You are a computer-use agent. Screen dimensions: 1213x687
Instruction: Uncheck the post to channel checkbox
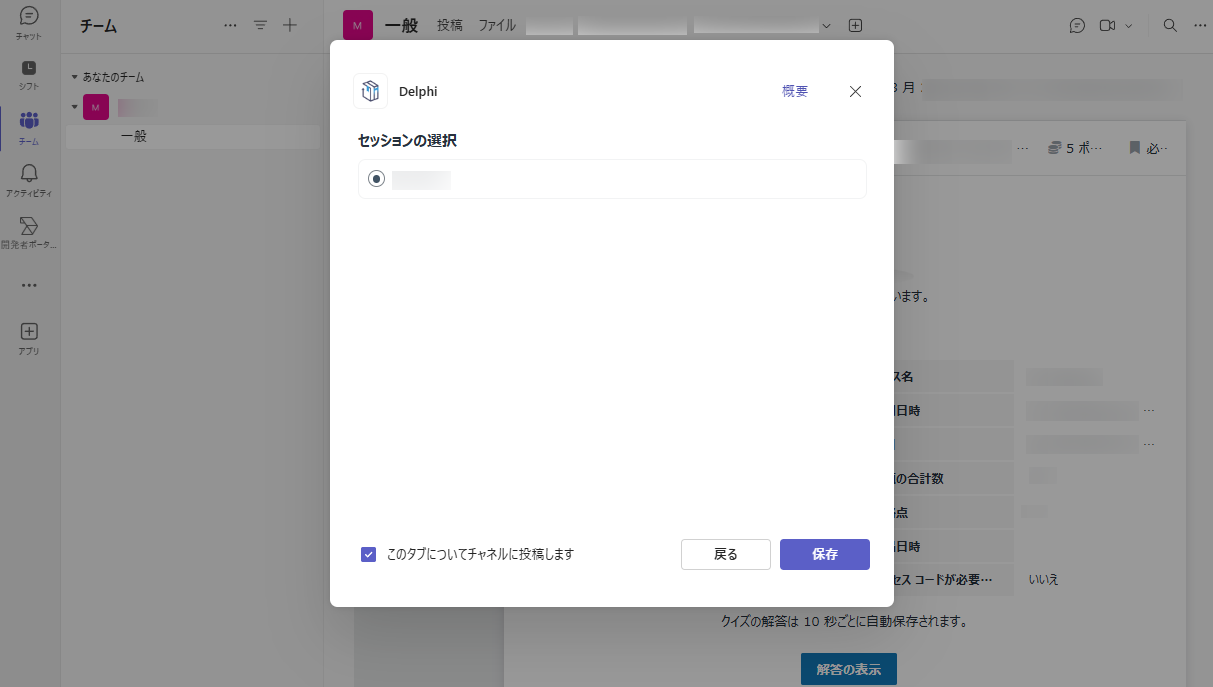(368, 554)
